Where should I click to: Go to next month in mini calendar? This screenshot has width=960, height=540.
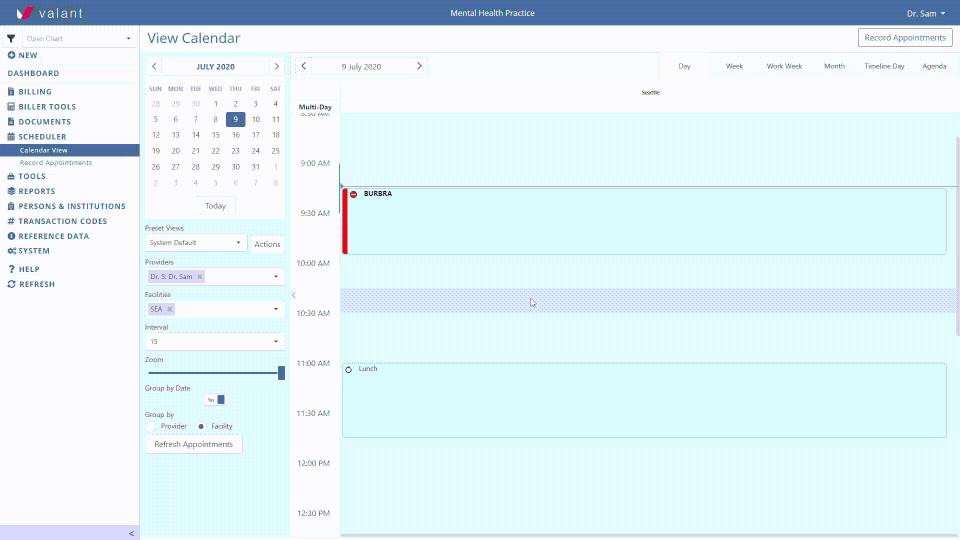point(277,66)
